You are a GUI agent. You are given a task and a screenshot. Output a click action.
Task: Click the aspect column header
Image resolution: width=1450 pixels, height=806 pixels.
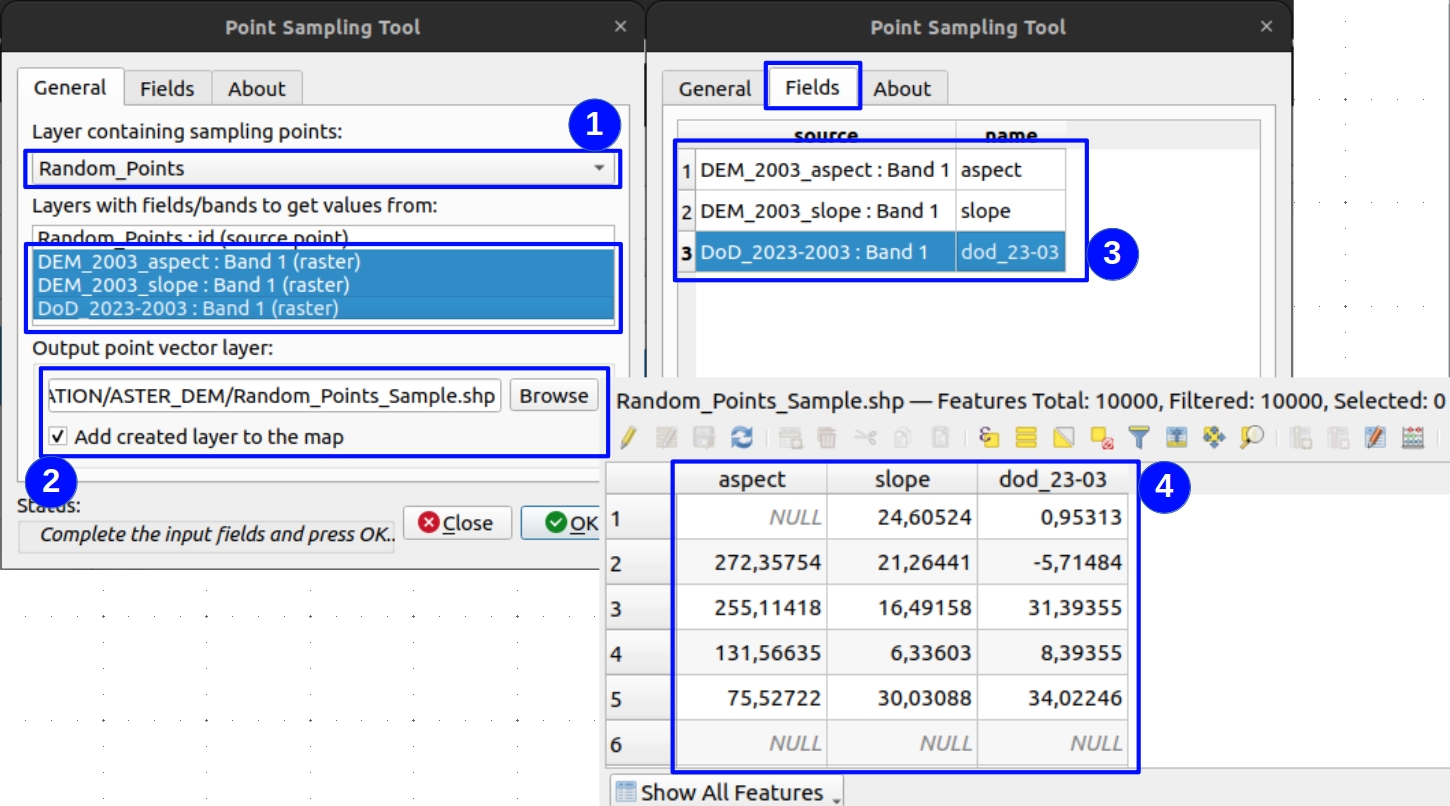751,480
